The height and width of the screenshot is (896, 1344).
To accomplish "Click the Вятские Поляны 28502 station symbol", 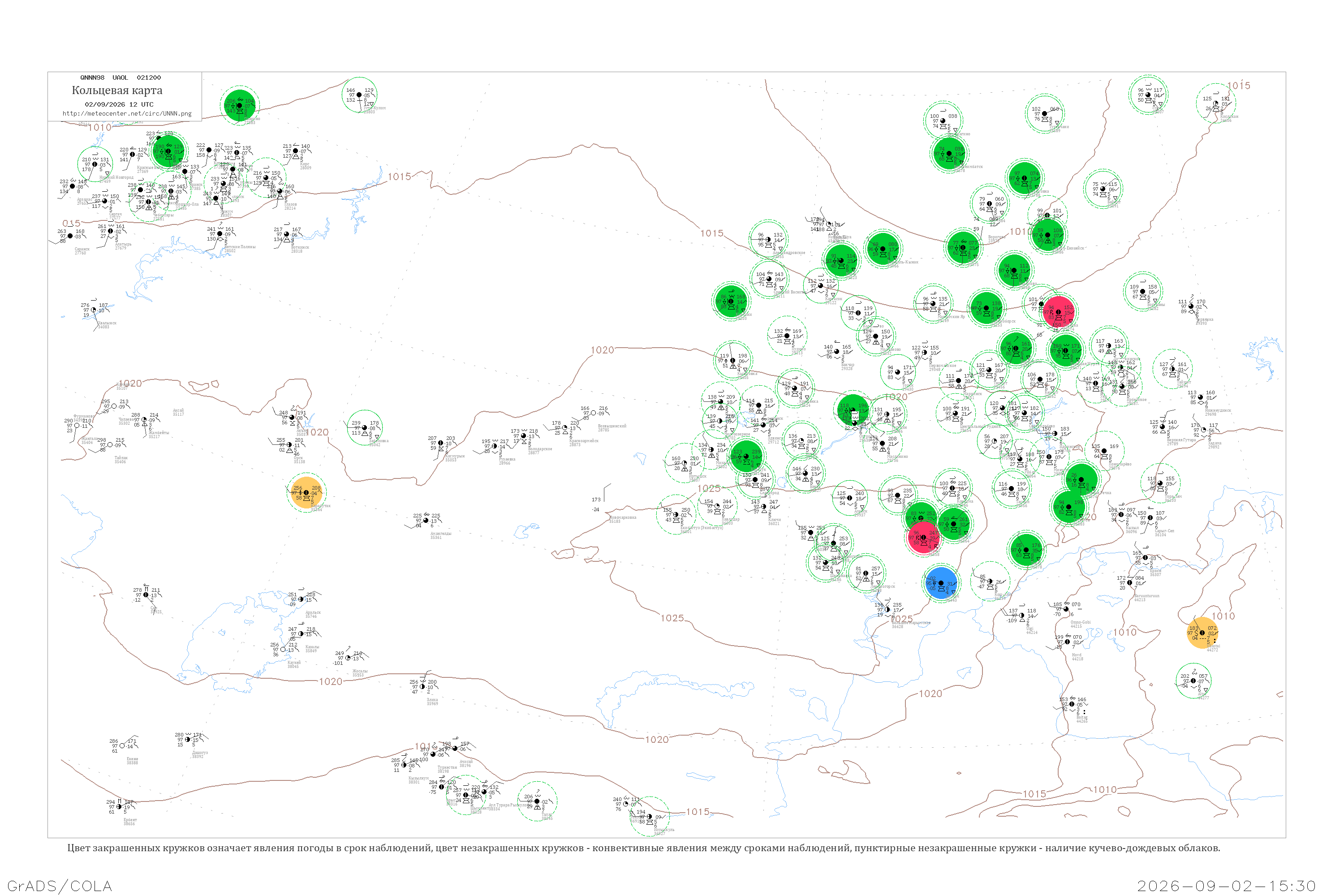I will 220,234.
